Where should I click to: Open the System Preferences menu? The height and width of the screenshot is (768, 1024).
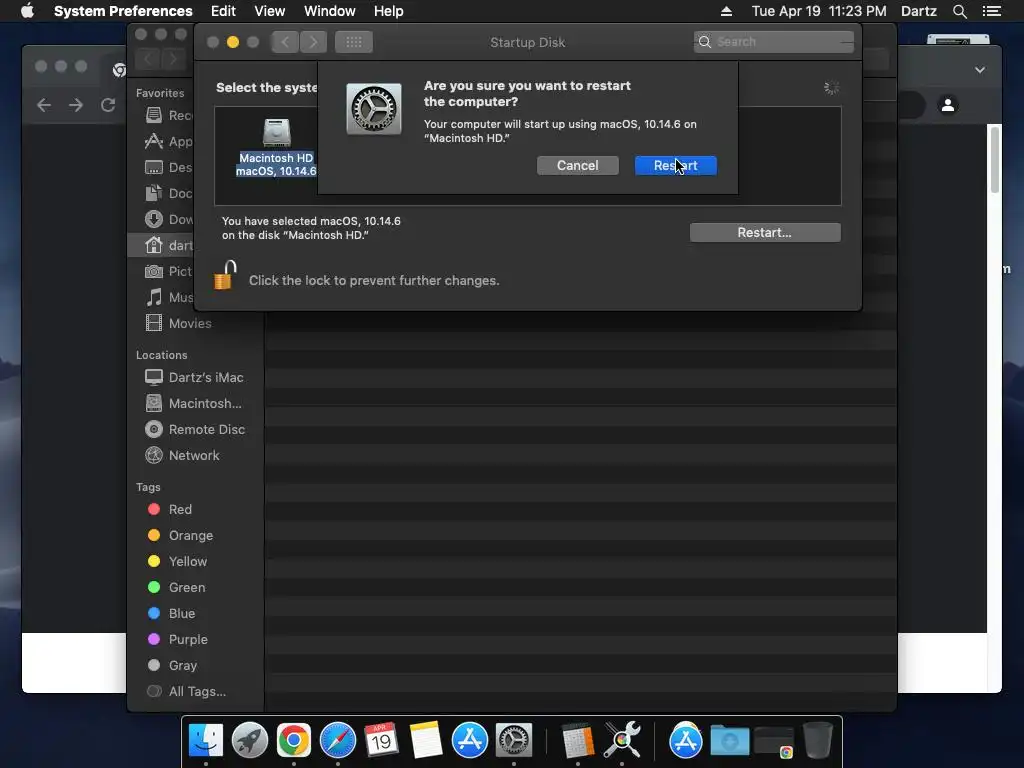pyautogui.click(x=123, y=11)
